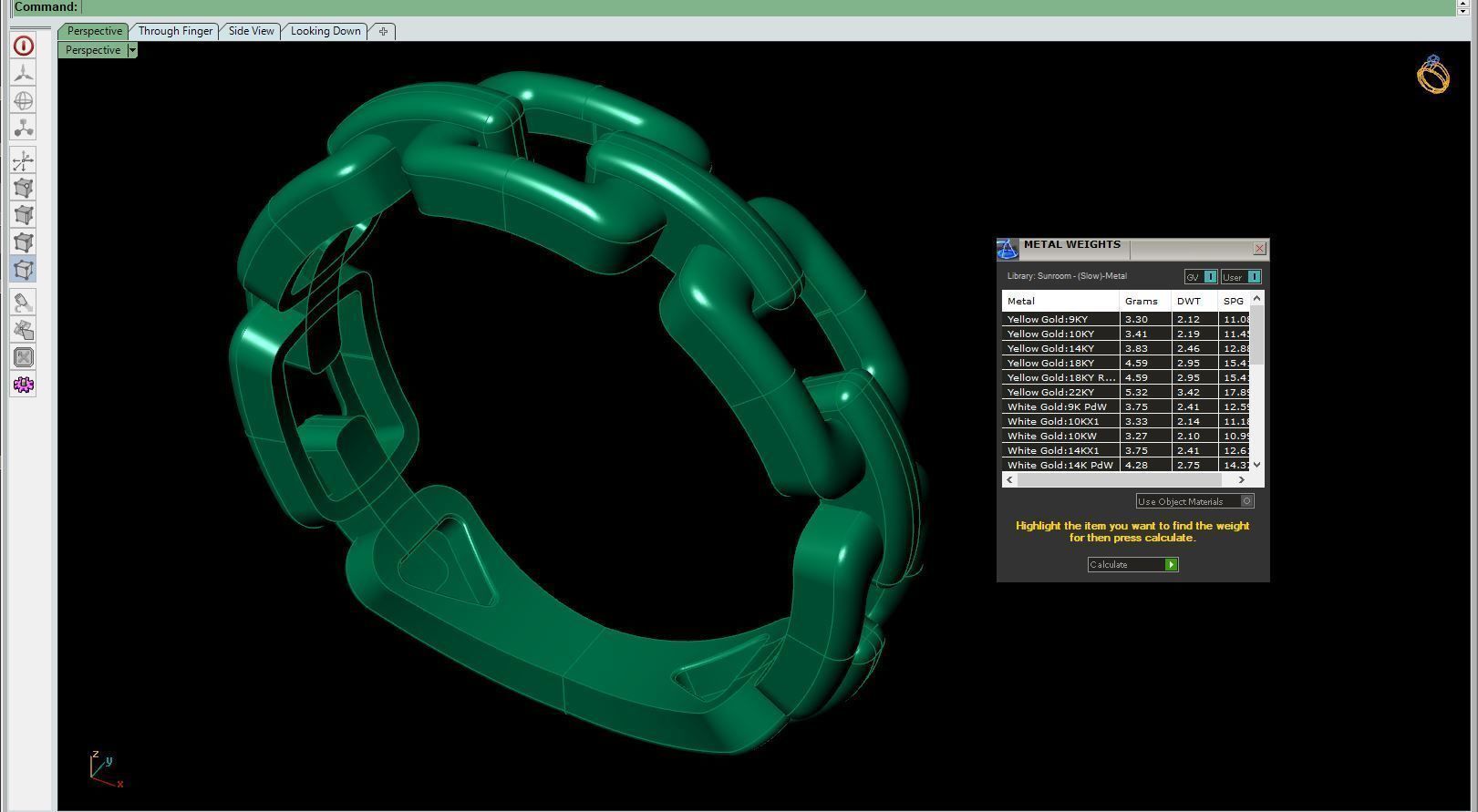
Task: Click the 2.75 DWT value cell
Action: [1194, 465]
